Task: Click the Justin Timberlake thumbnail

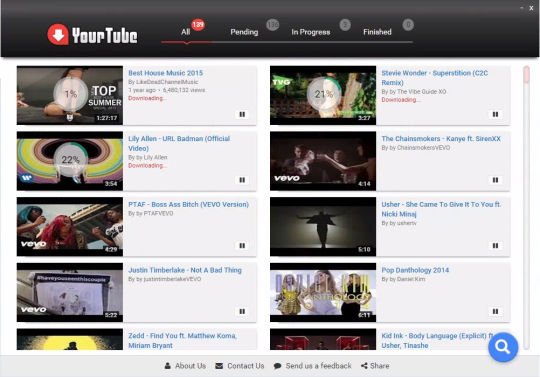Action: click(x=70, y=293)
